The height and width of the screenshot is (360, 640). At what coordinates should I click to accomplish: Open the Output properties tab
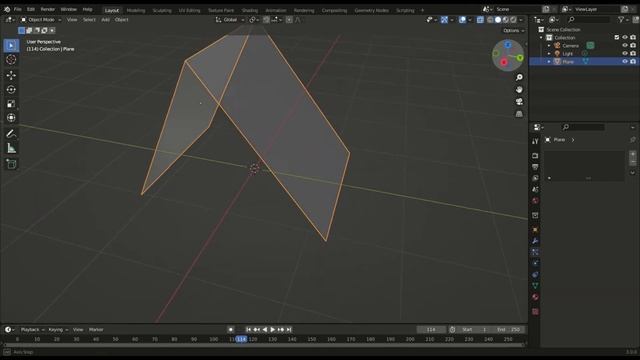535,167
